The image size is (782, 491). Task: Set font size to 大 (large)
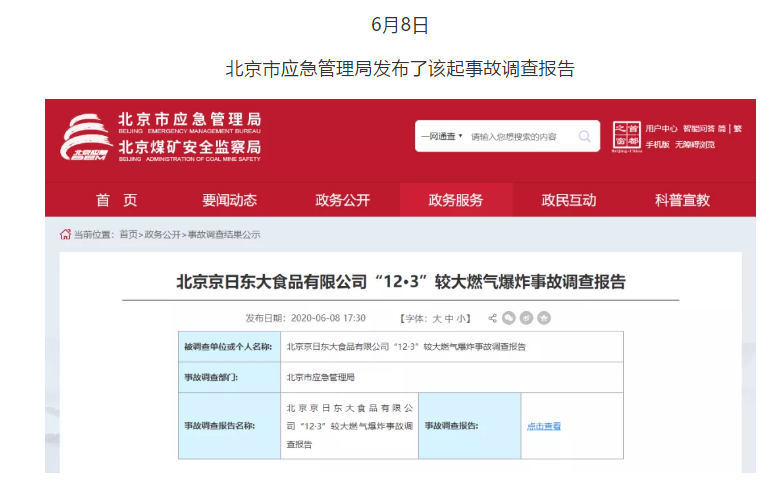click(x=436, y=318)
